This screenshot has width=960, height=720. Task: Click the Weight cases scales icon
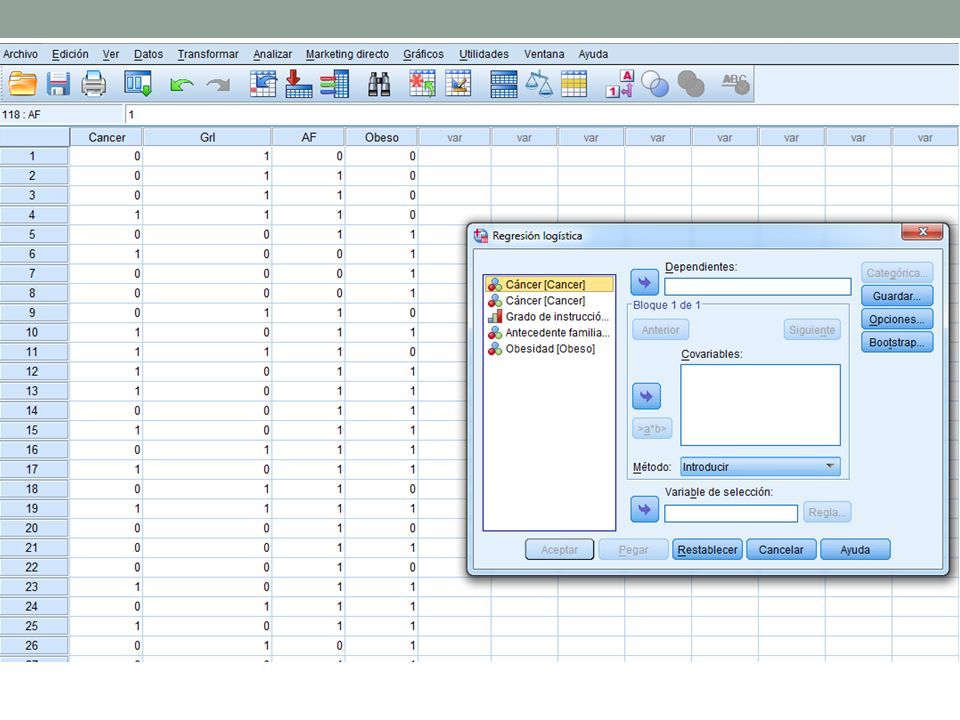(x=539, y=84)
